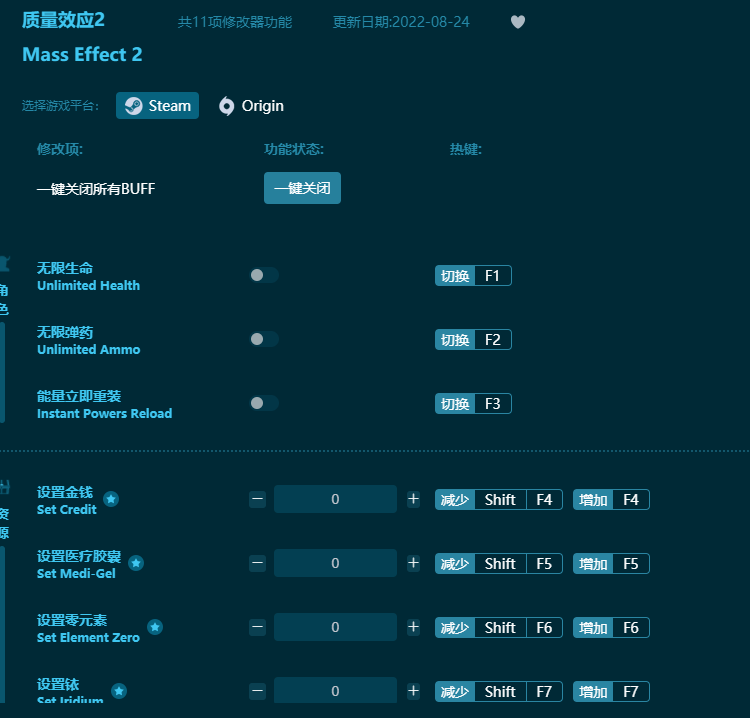
Task: Click the 'Set Credit' label
Action: click(x=66, y=509)
